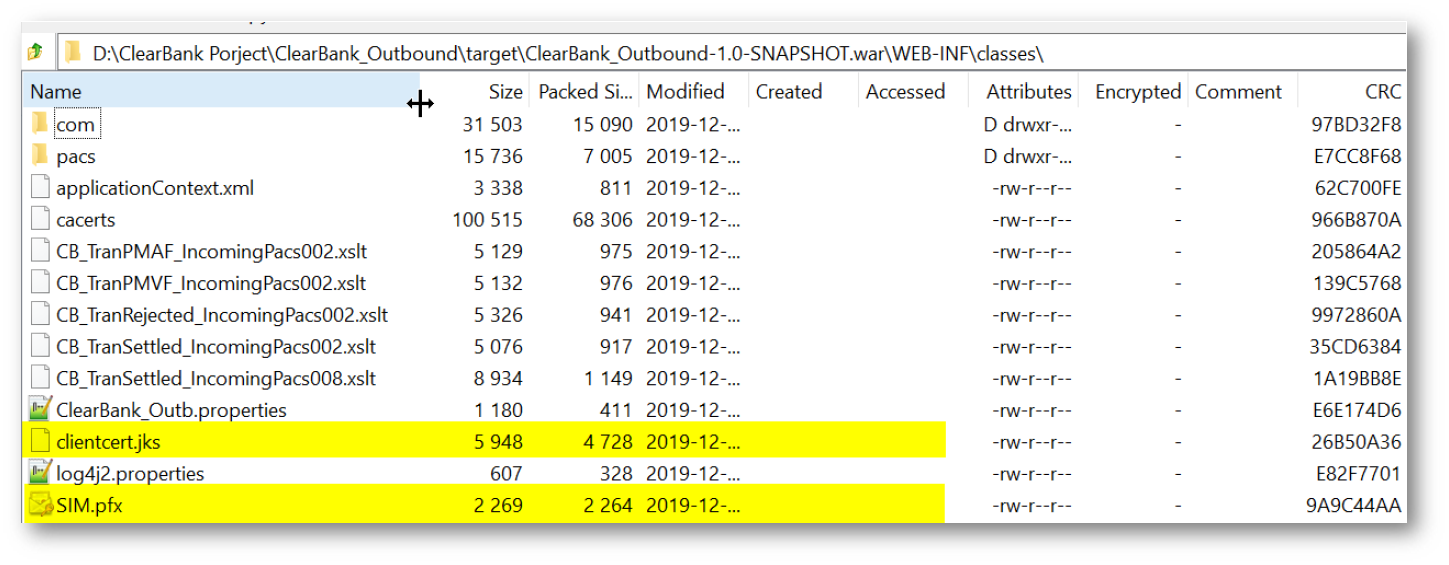
Task: Click the CRC column header
Action: [x=1382, y=92]
